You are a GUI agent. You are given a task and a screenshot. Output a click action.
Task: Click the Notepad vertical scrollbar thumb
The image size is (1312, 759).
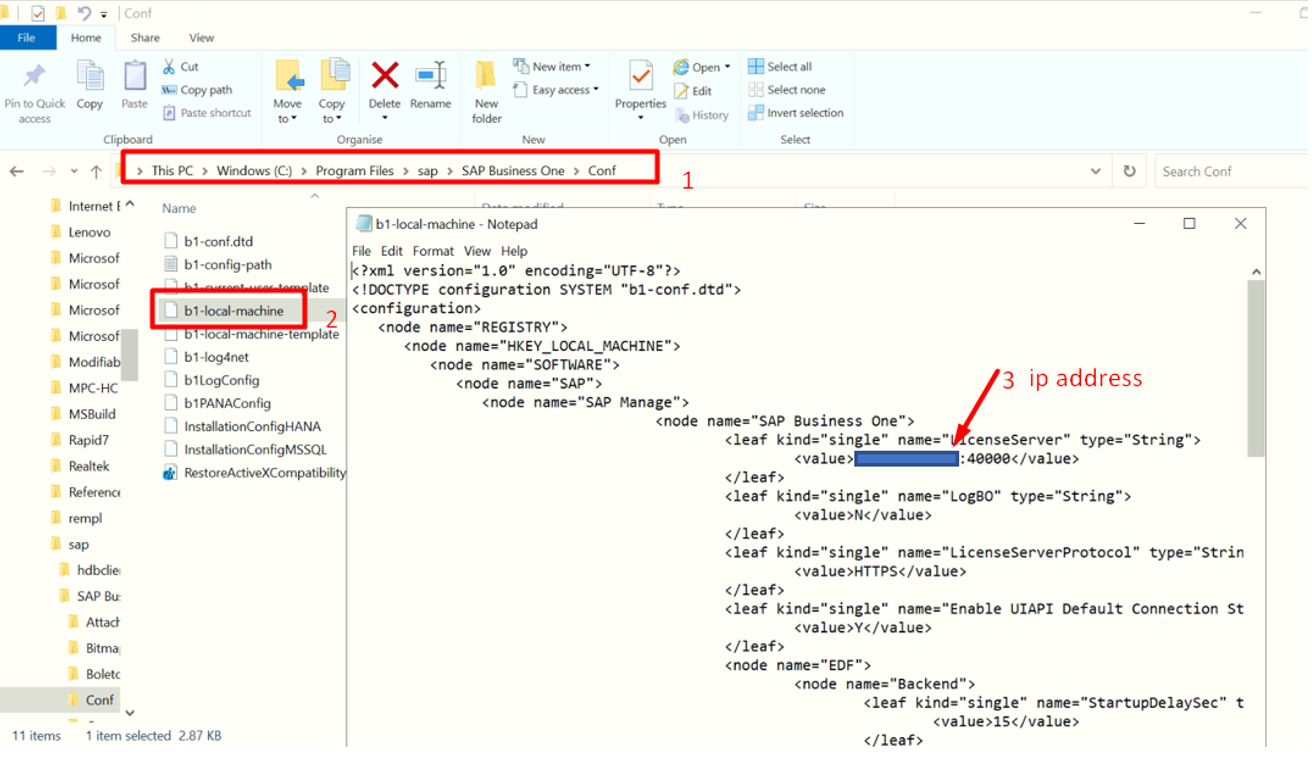pyautogui.click(x=1256, y=367)
